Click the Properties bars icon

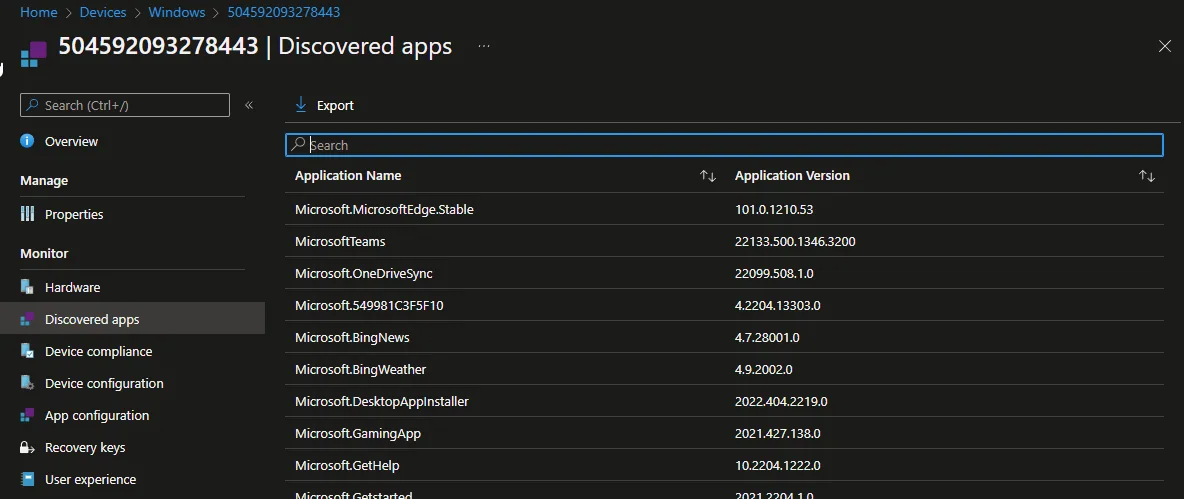pyautogui.click(x=27, y=214)
